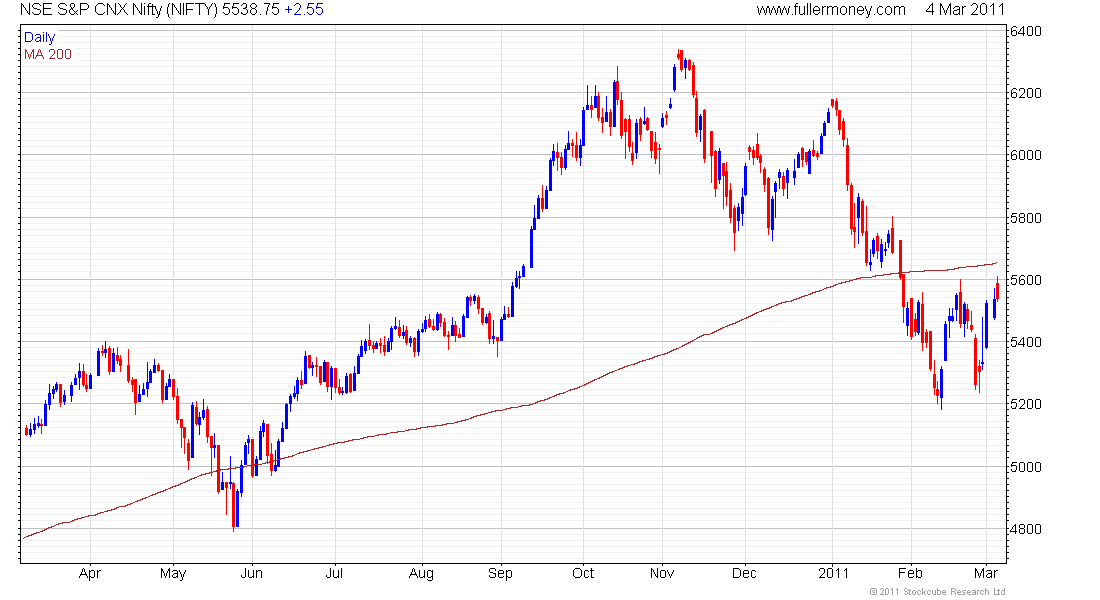Click the 'MA 200' legend label
This screenshot has width=1100, height=600.
(48, 55)
